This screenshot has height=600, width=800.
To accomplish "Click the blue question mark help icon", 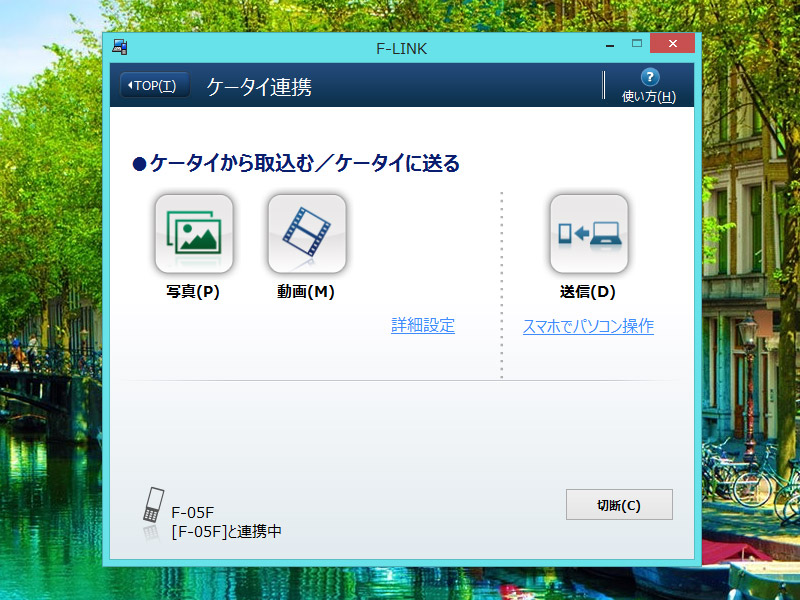I will (649, 77).
